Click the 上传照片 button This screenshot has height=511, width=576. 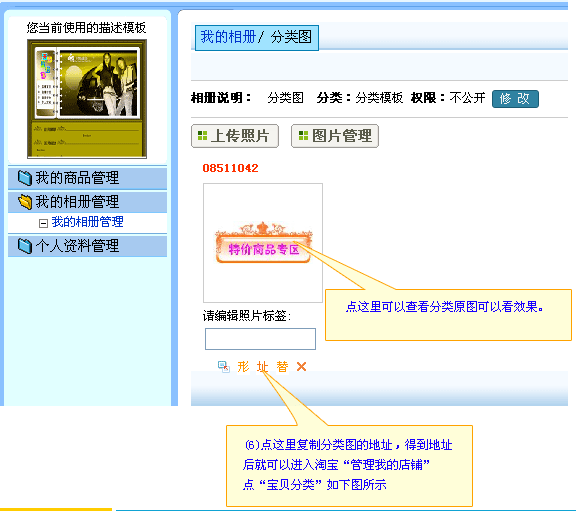point(235,136)
